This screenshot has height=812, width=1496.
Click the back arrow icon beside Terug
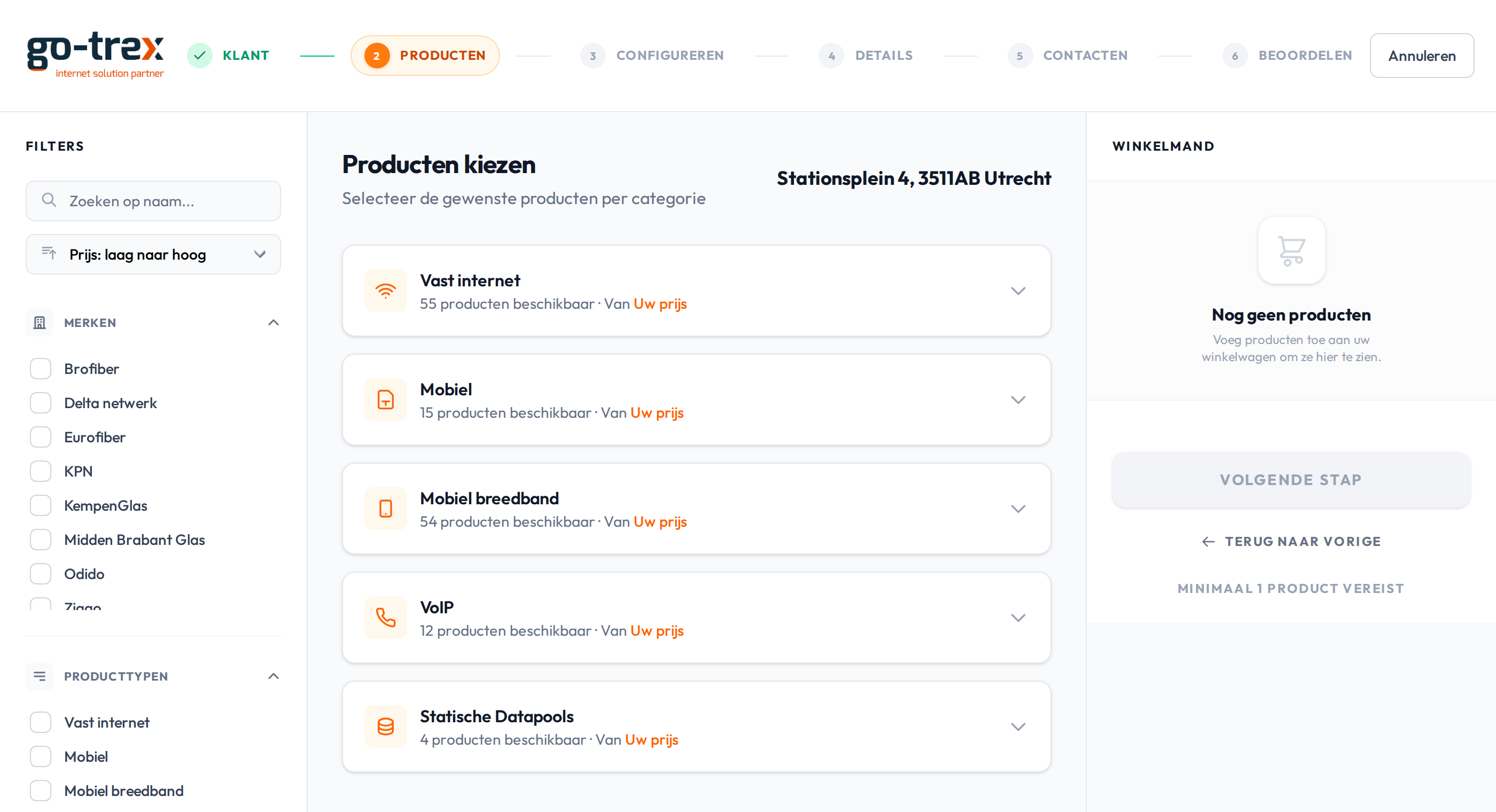(1209, 541)
